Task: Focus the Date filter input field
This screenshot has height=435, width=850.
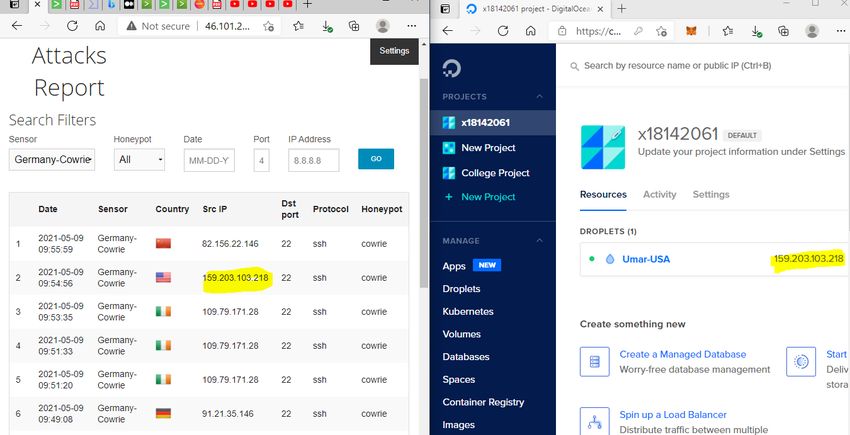Action: [209, 161]
